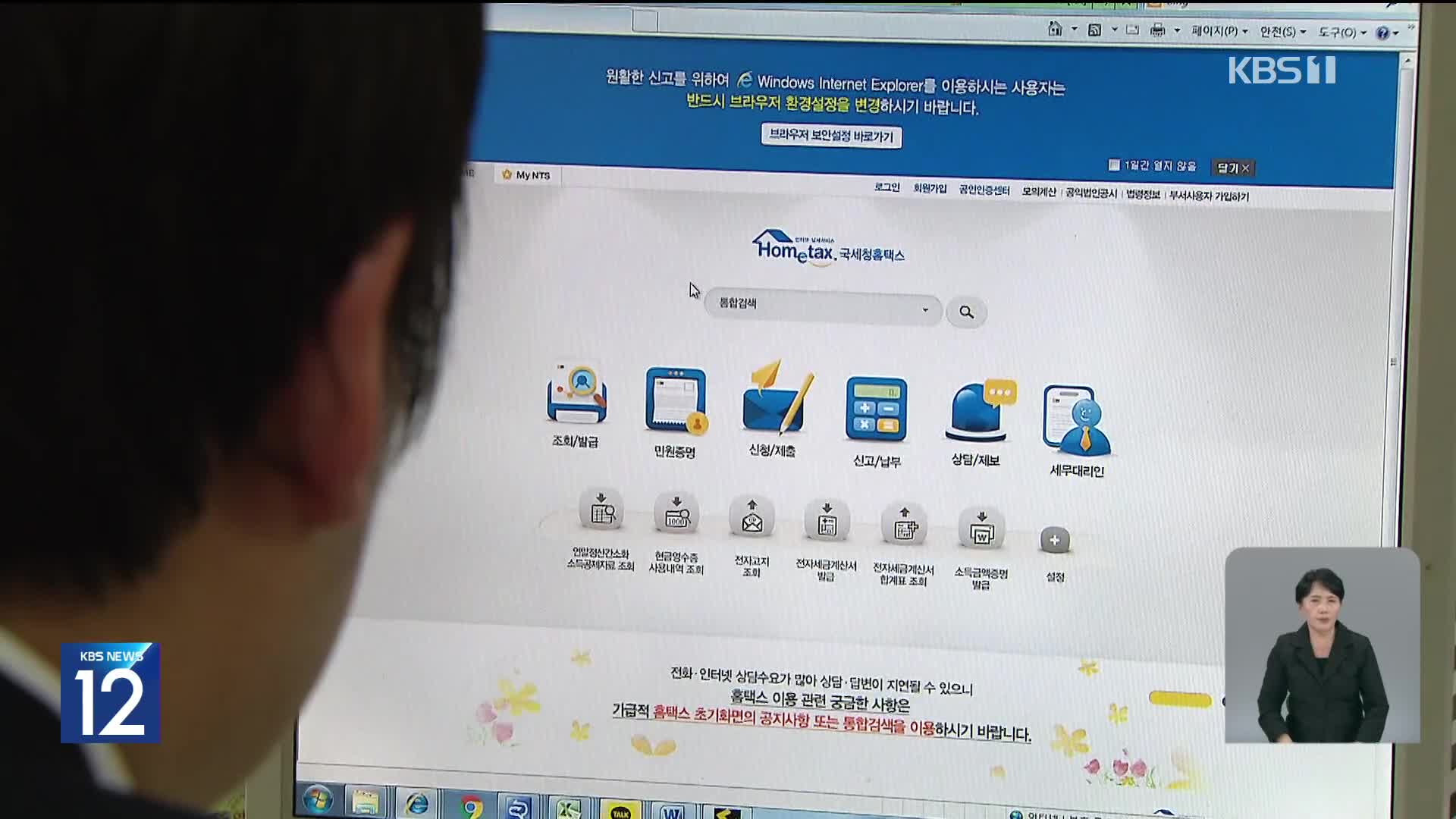Screen dimensions: 1456x819
Task: Click the 공익법인공시 link
Action: click(1091, 193)
